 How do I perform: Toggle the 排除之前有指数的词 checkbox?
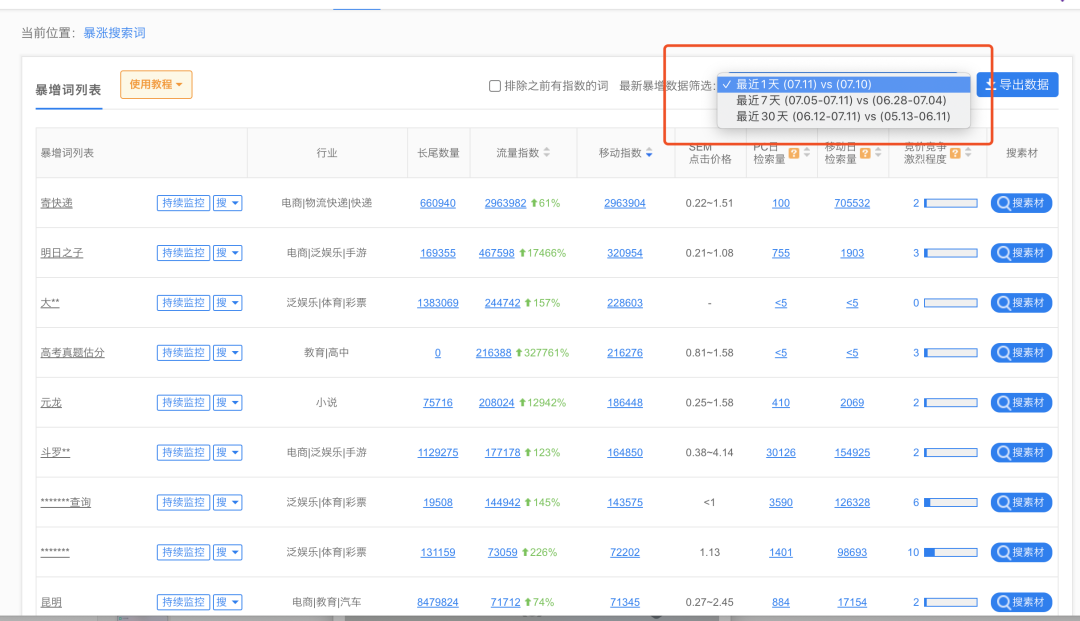[495, 86]
